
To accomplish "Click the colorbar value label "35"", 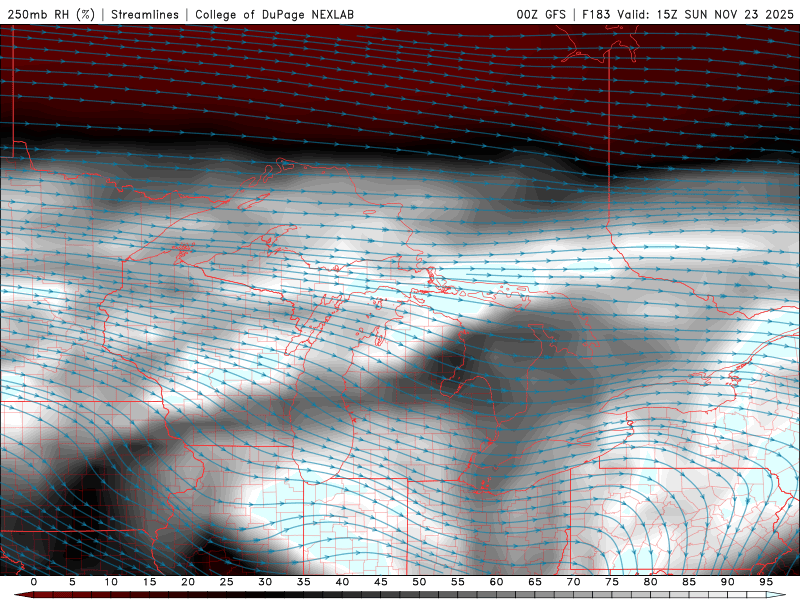I will coord(304,582).
